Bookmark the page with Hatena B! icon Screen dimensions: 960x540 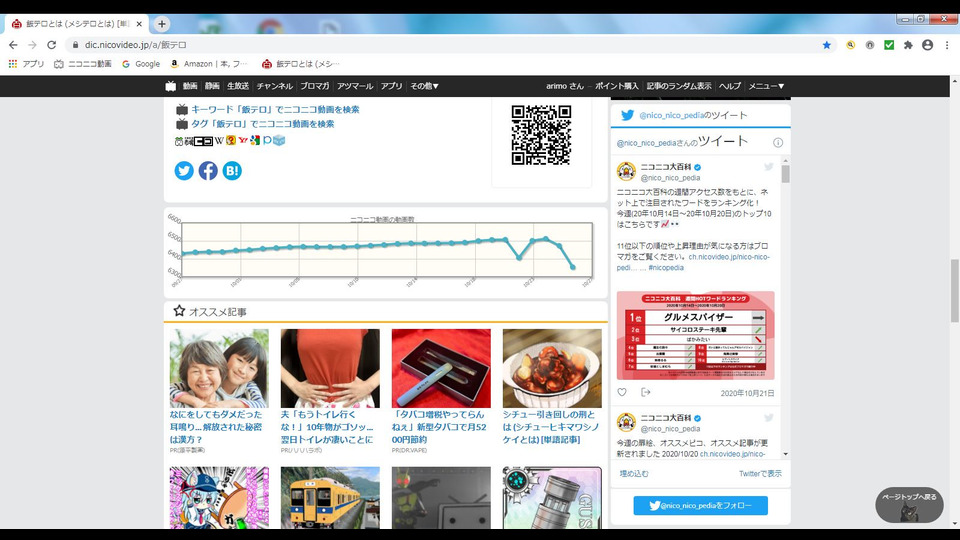click(232, 170)
